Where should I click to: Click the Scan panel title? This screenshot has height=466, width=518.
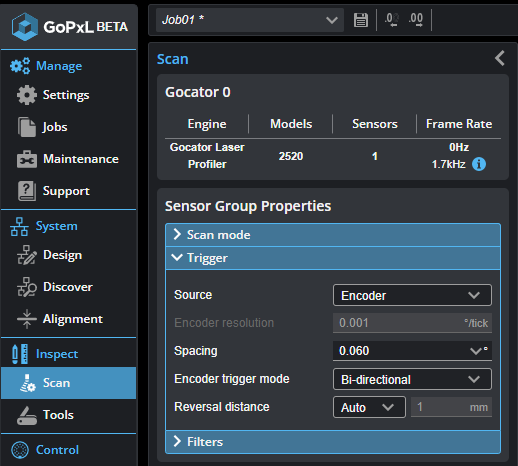173,59
